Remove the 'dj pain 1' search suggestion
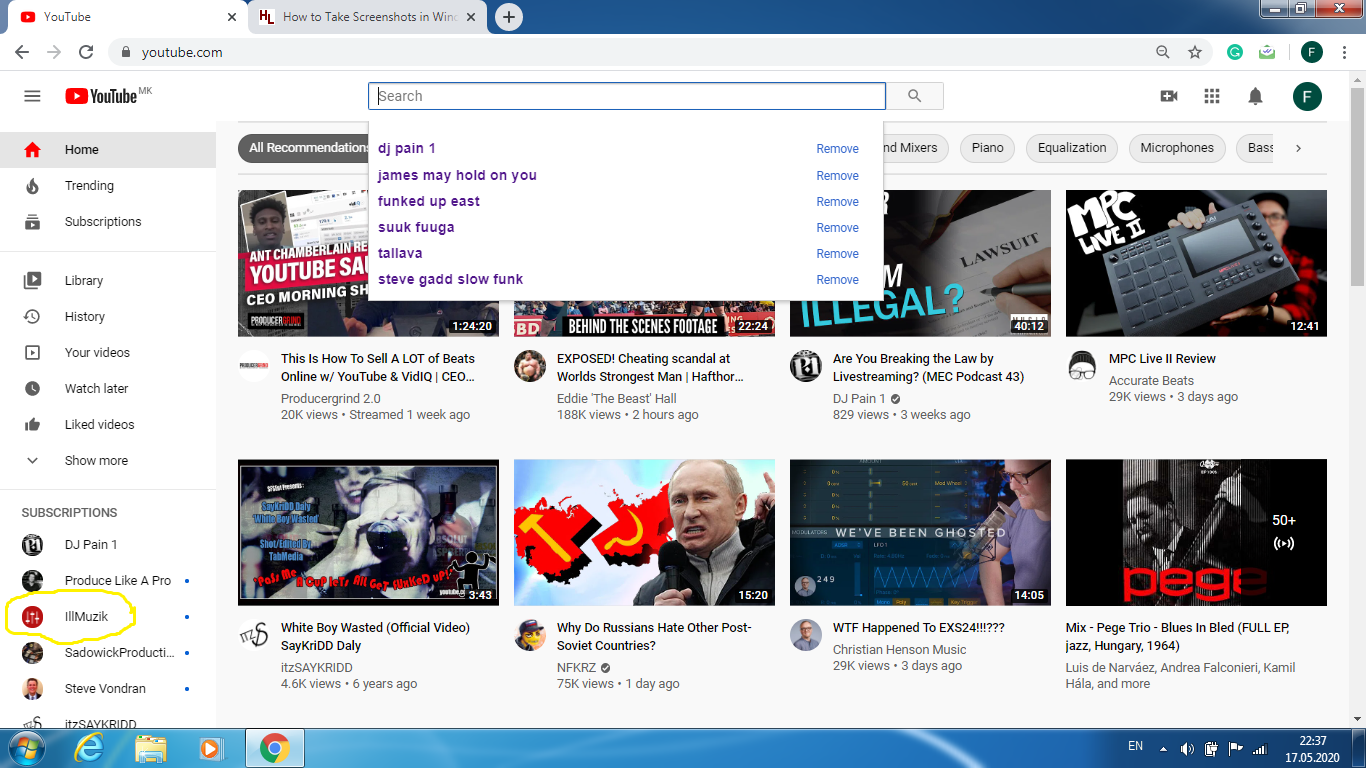This screenshot has height=768, width=1366. coord(837,149)
